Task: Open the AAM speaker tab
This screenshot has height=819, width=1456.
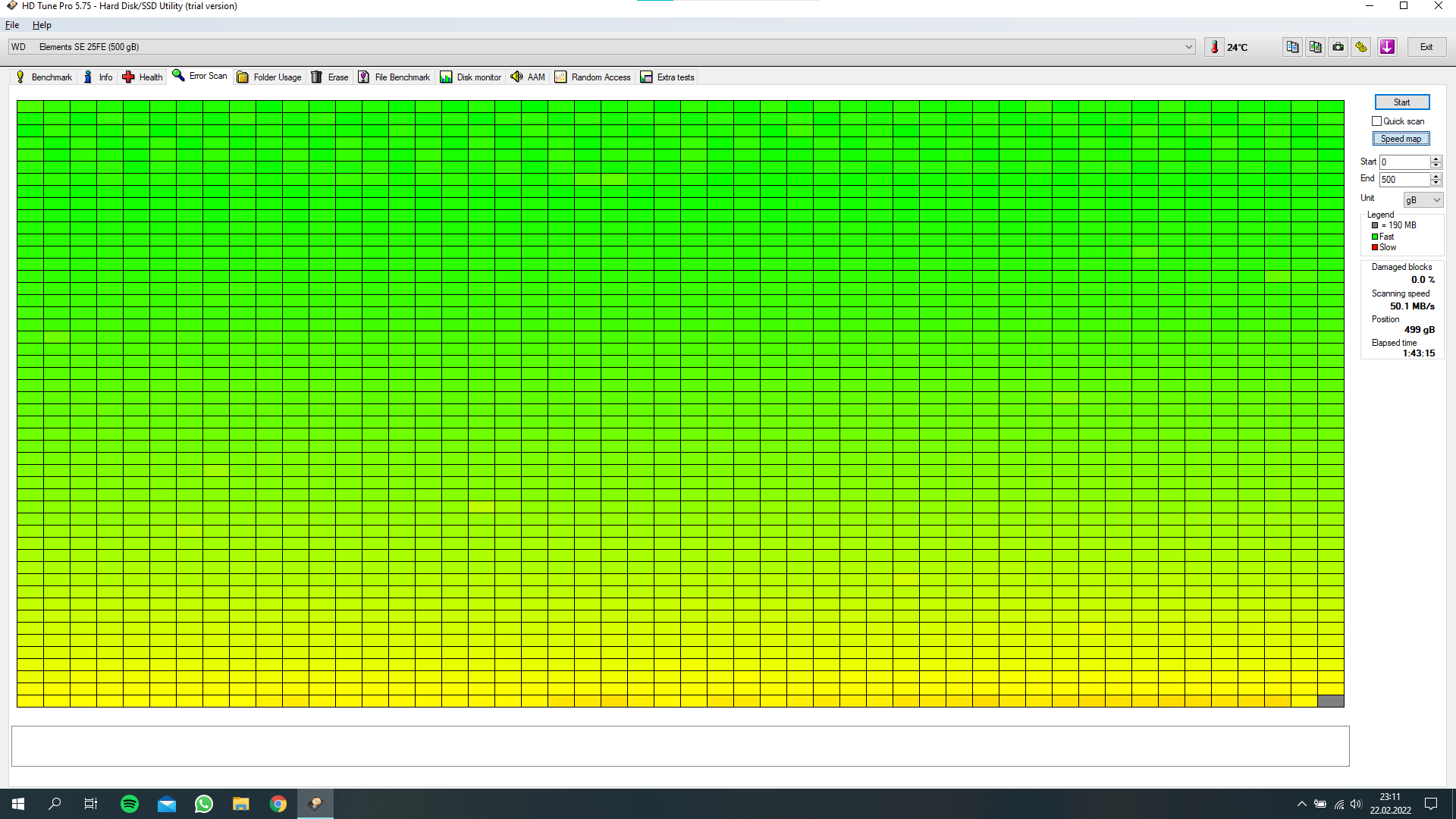Action: [528, 77]
